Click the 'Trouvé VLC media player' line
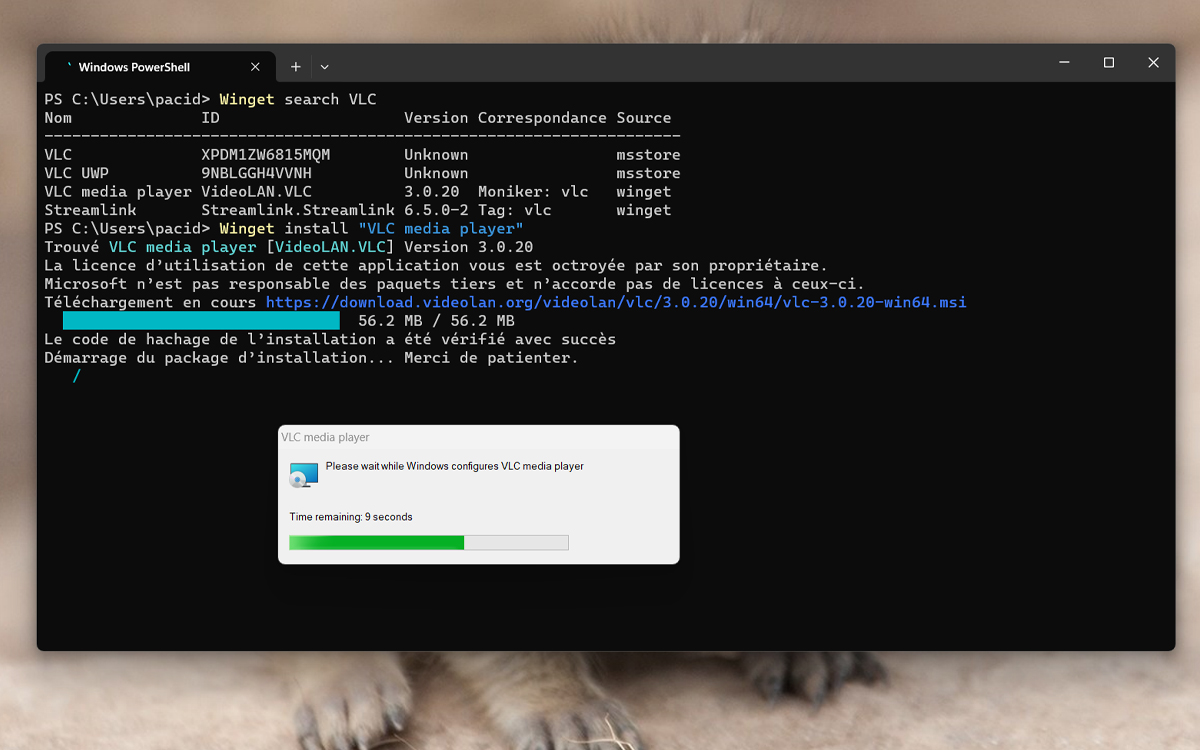The height and width of the screenshot is (750, 1200). [289, 247]
